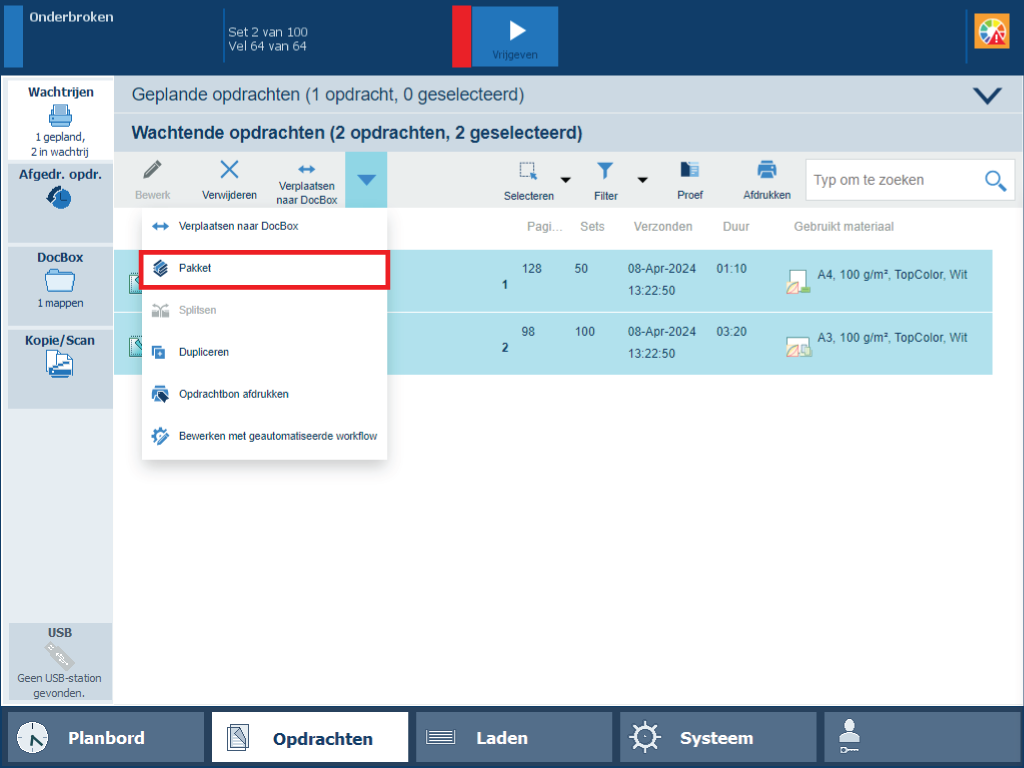Screen dimensions: 1024x768
Task: Click the sets value 100
Action: click(x=584, y=332)
